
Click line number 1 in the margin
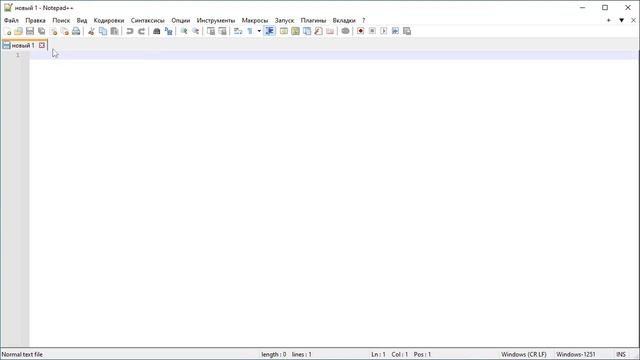[18, 55]
